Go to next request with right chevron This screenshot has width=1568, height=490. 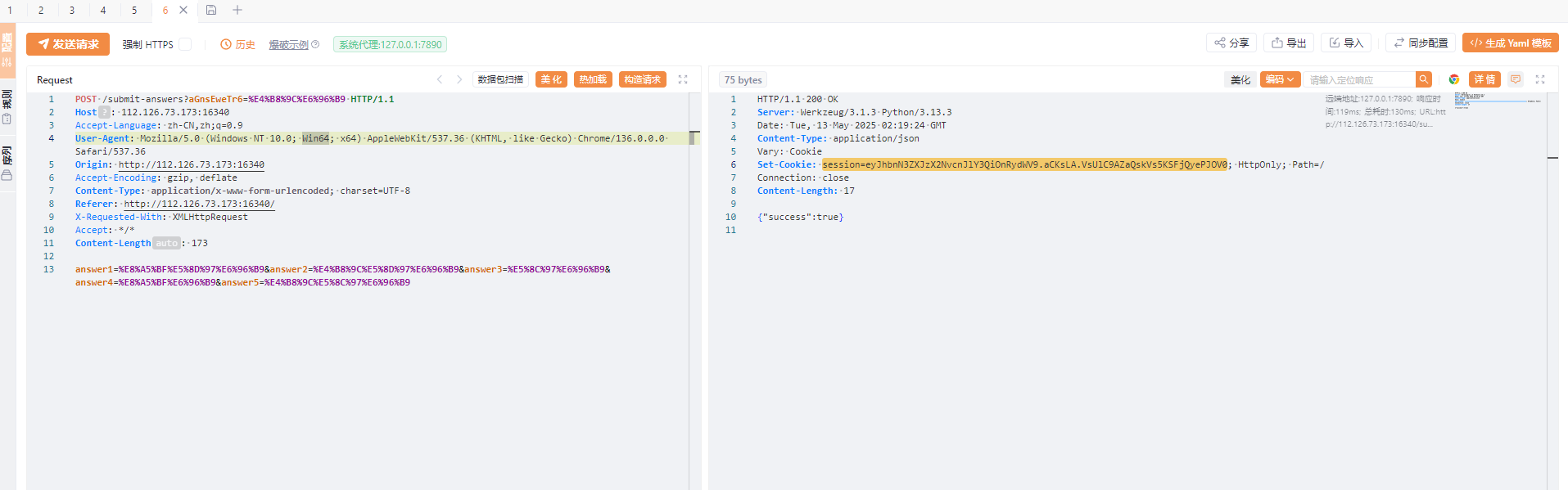[x=459, y=79]
